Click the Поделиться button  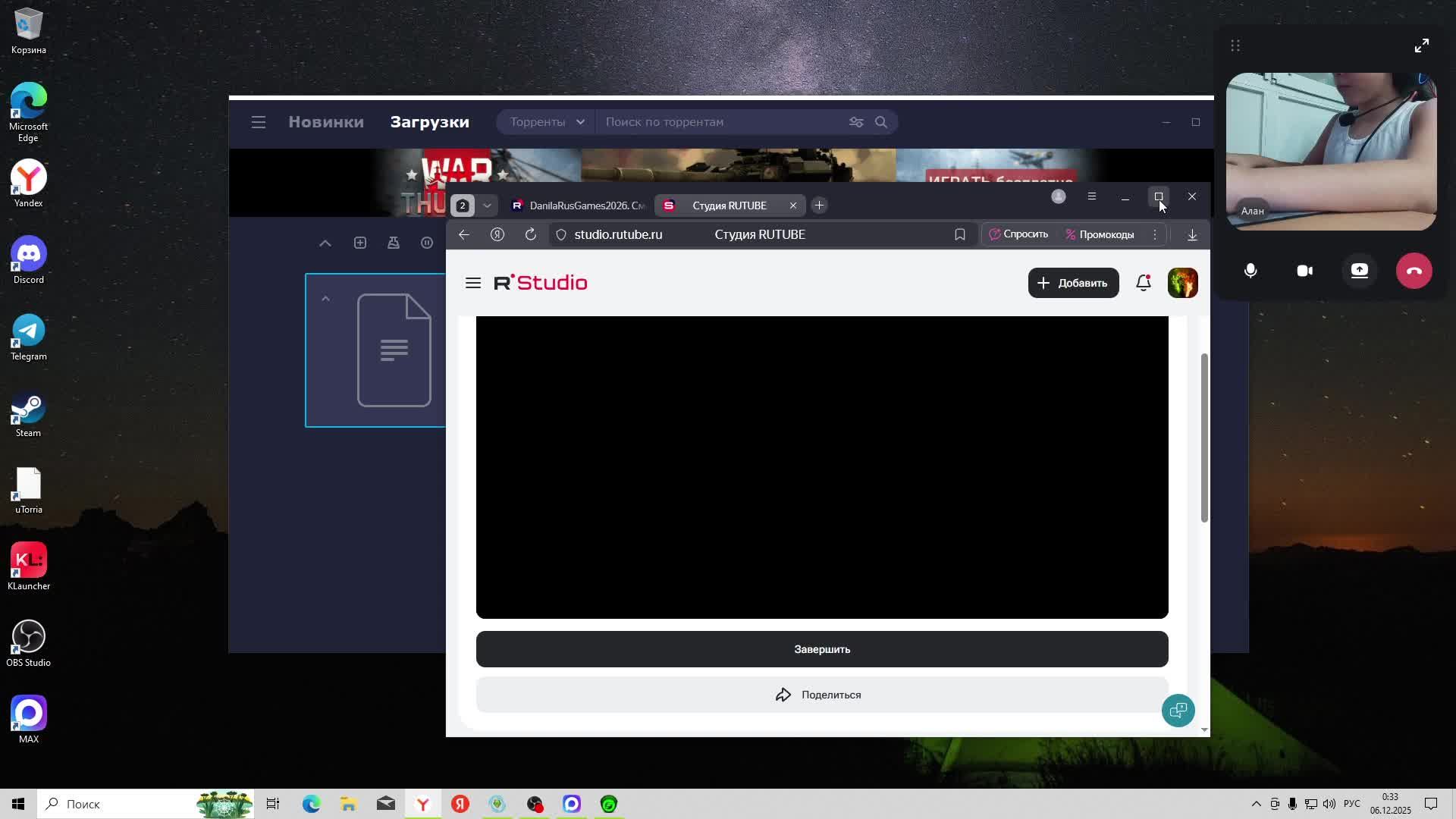tap(821, 695)
